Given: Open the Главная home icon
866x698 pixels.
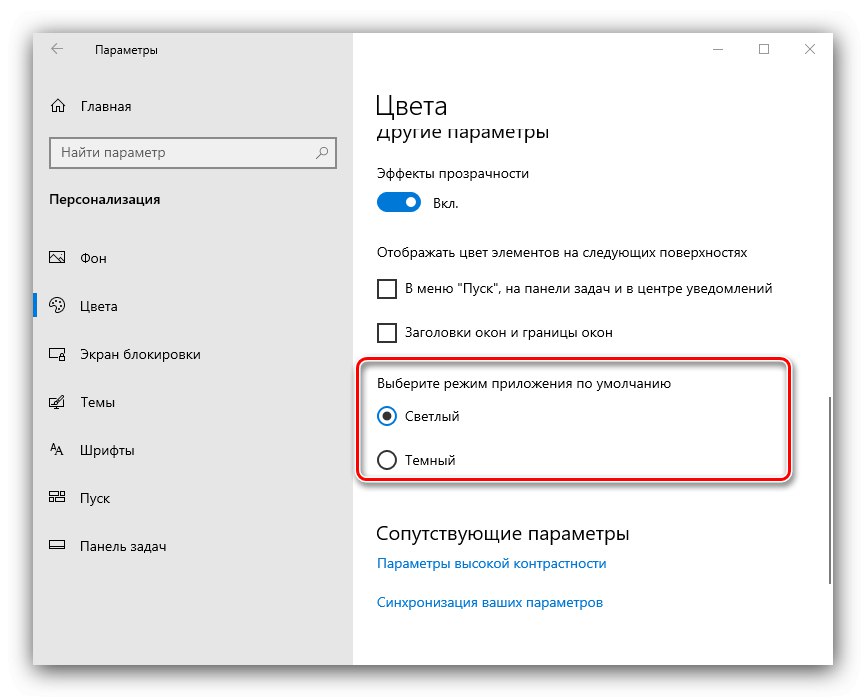Looking at the screenshot, I should click(58, 106).
